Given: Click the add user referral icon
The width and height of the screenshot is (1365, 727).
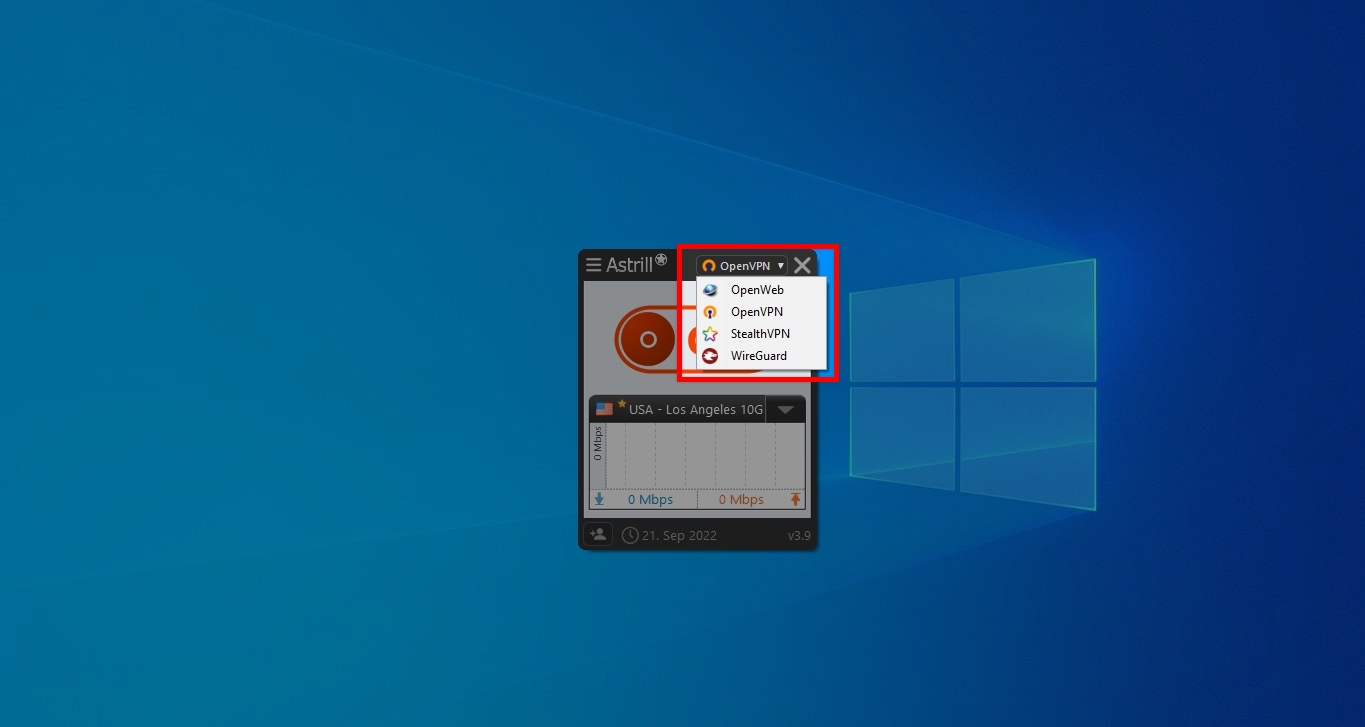Looking at the screenshot, I should point(597,535).
